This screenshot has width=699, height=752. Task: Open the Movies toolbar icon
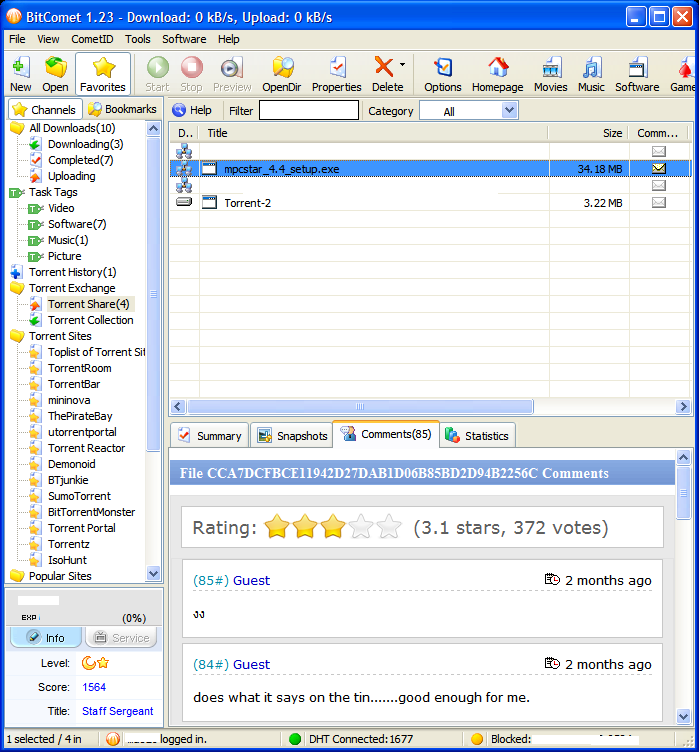click(551, 74)
